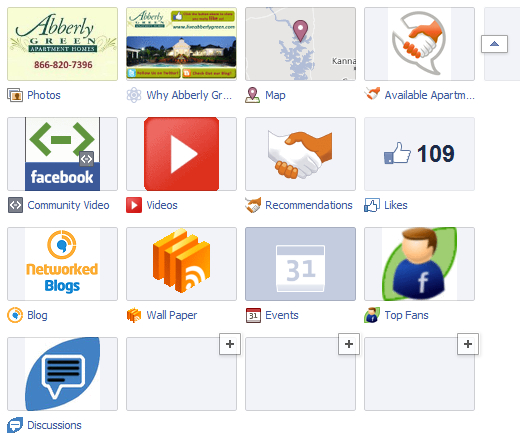Image resolution: width=520 pixels, height=447 pixels.
Task: Open the Networked Blogs tile
Action: click(x=62, y=264)
